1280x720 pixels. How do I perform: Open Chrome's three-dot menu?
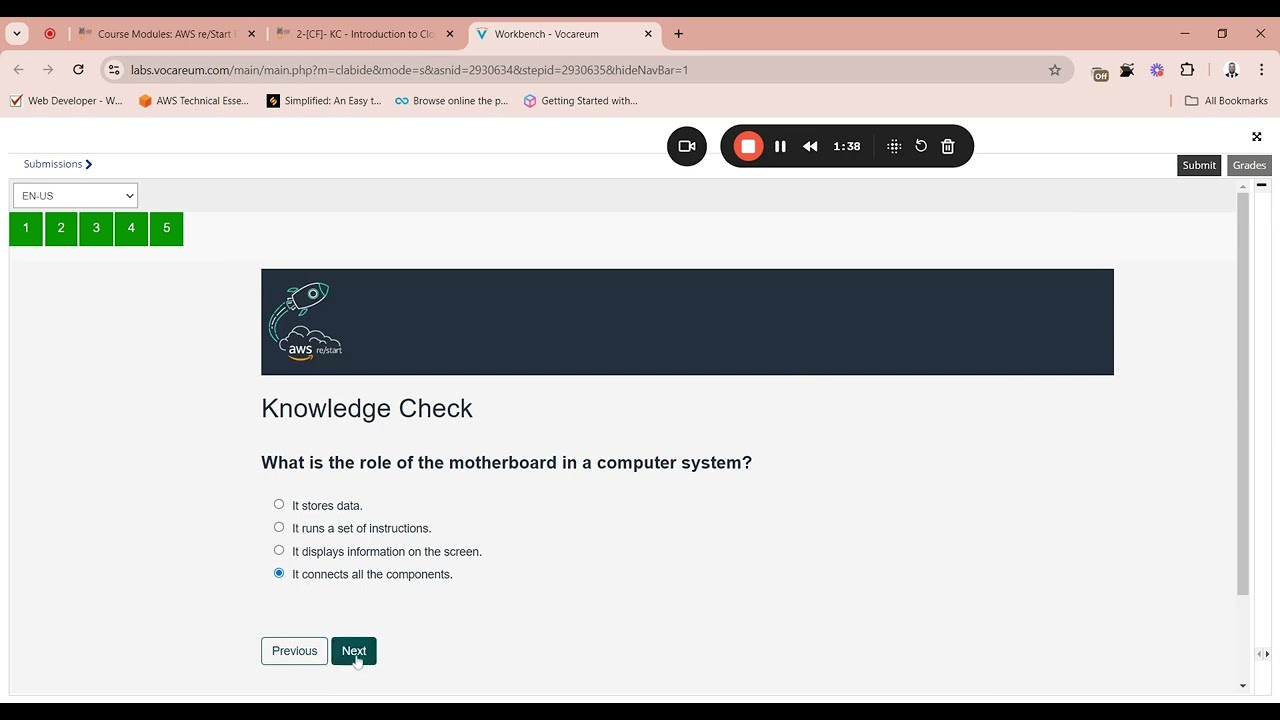pyautogui.click(x=1262, y=70)
